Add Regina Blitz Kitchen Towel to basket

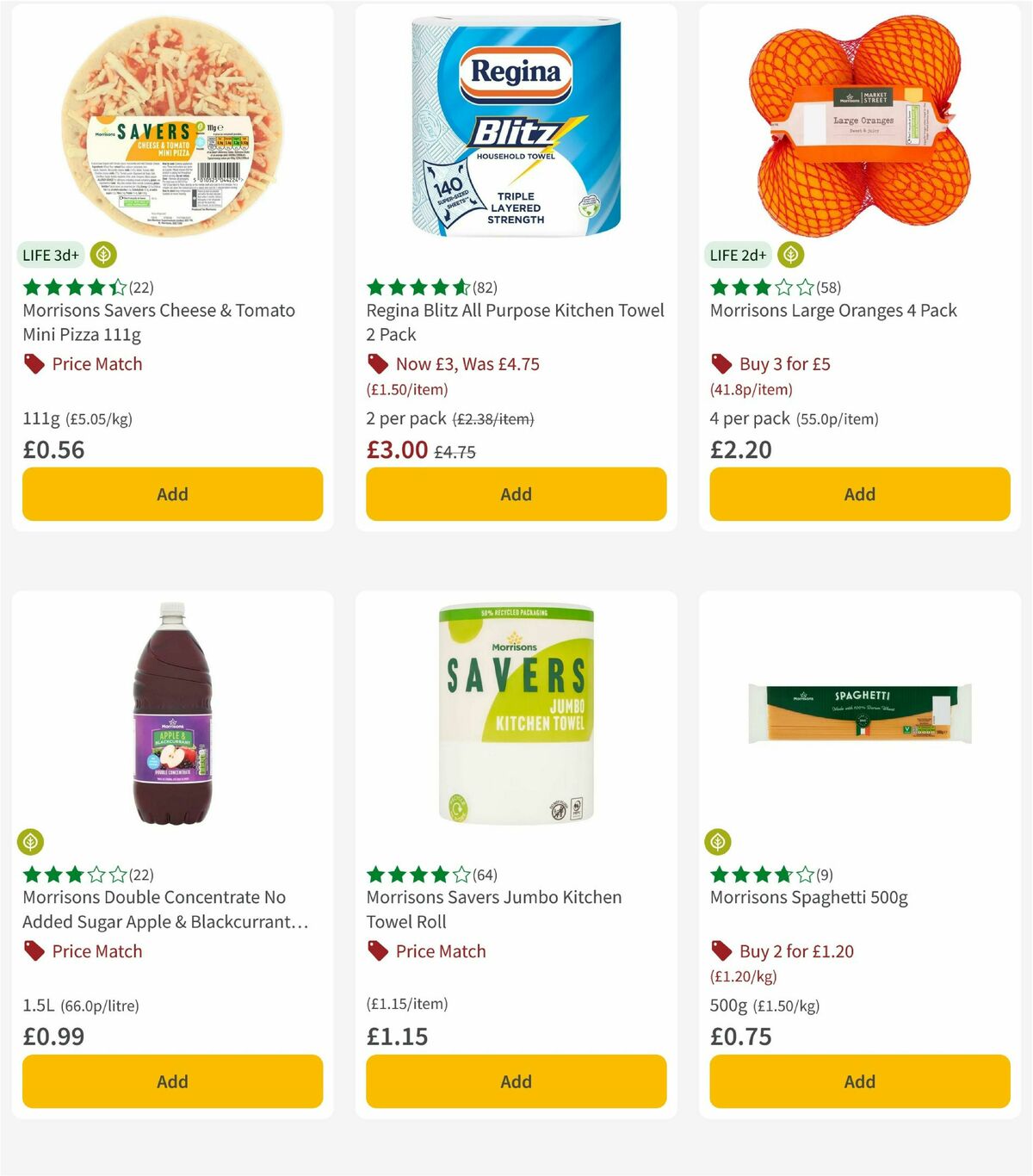tap(515, 494)
